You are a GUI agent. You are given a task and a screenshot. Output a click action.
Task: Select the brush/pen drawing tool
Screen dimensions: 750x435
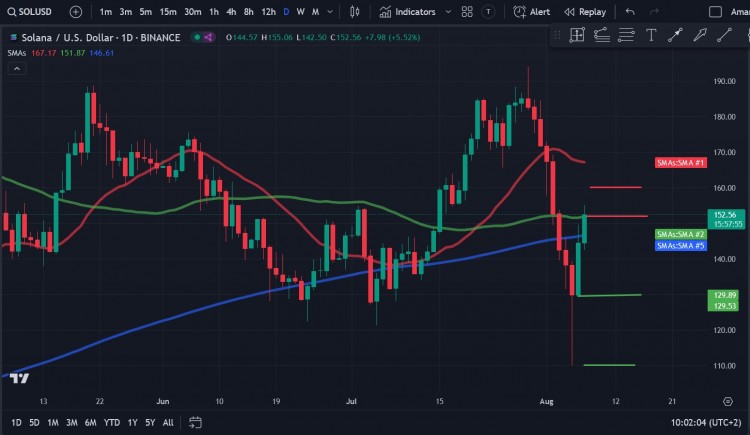click(700, 35)
